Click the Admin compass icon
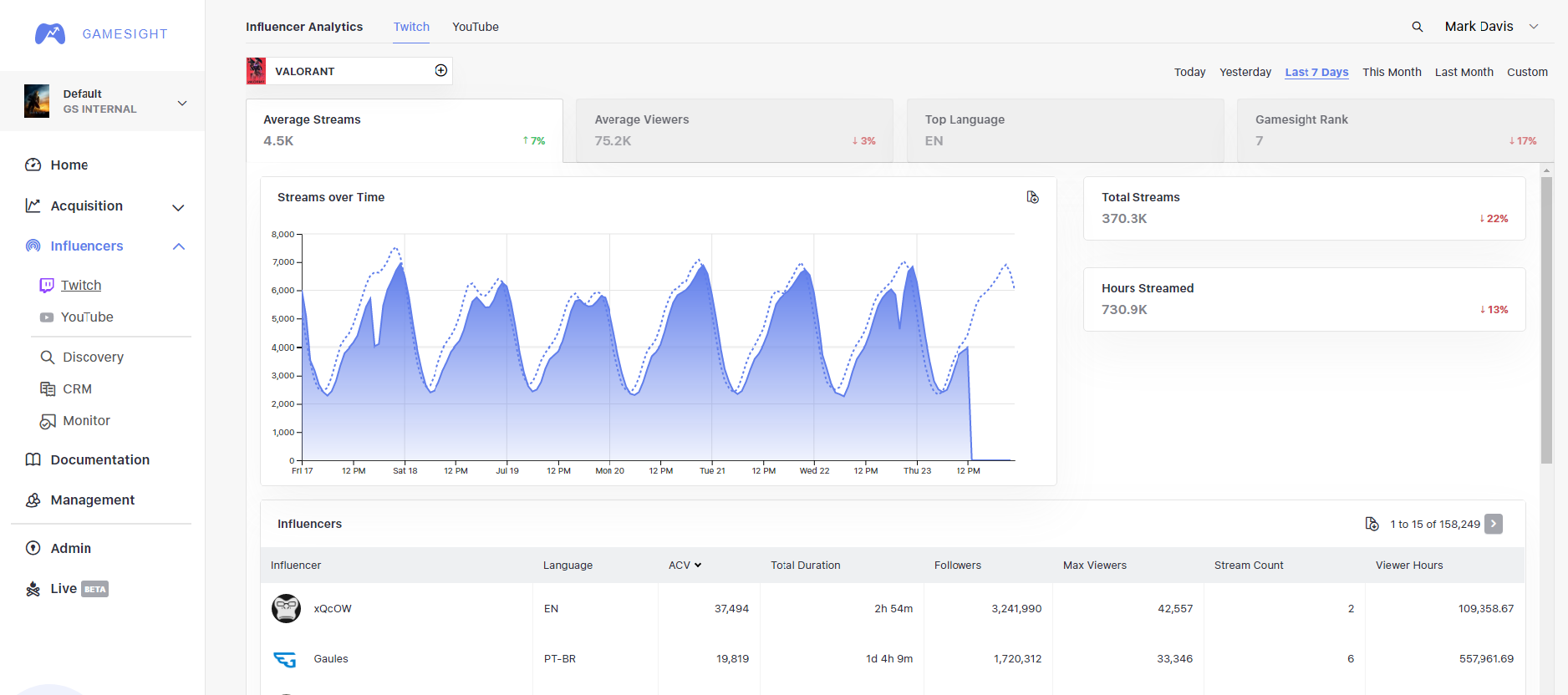Screen dimensions: 1568x695 point(33,548)
